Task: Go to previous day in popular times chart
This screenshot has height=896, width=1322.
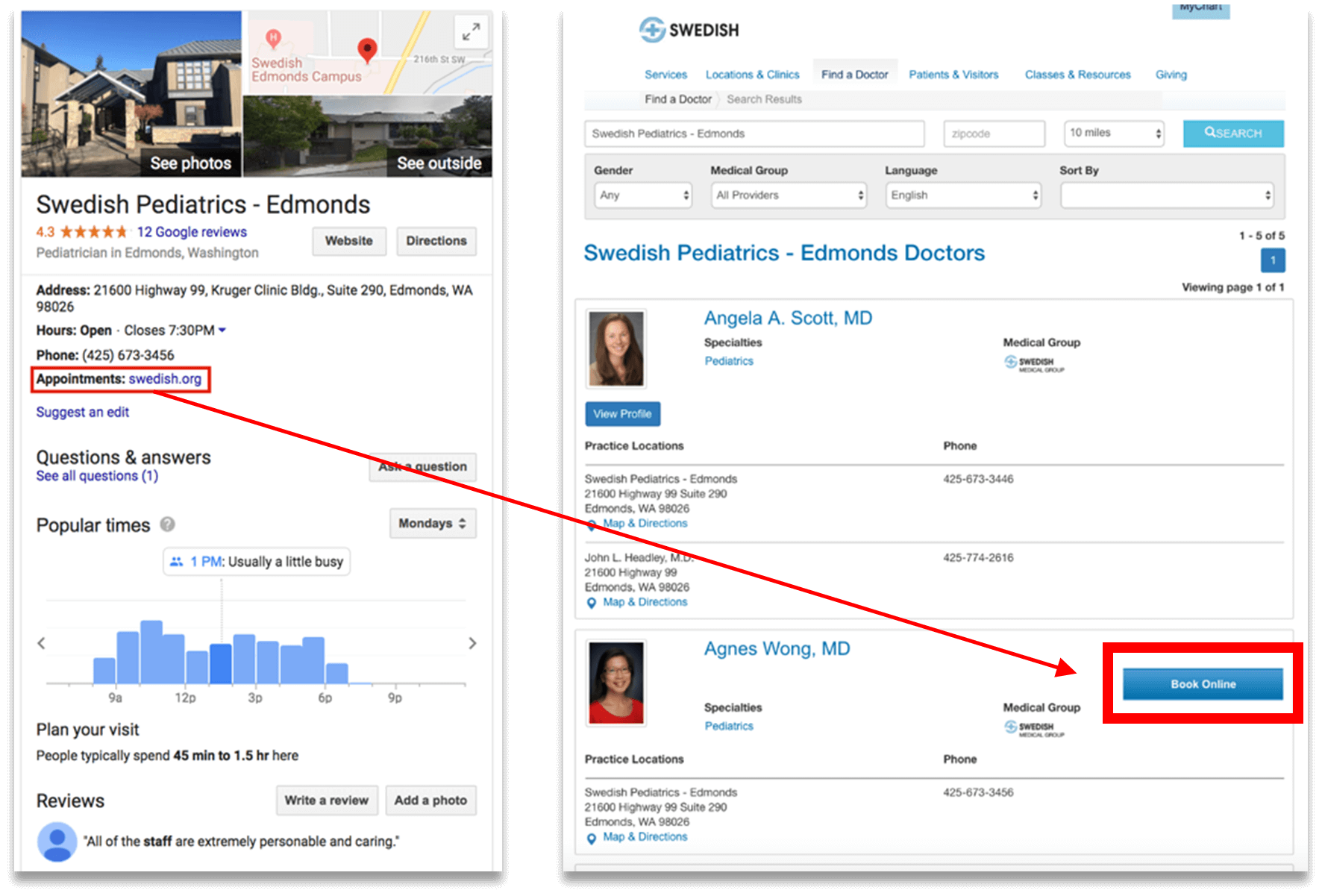Action: tap(42, 643)
